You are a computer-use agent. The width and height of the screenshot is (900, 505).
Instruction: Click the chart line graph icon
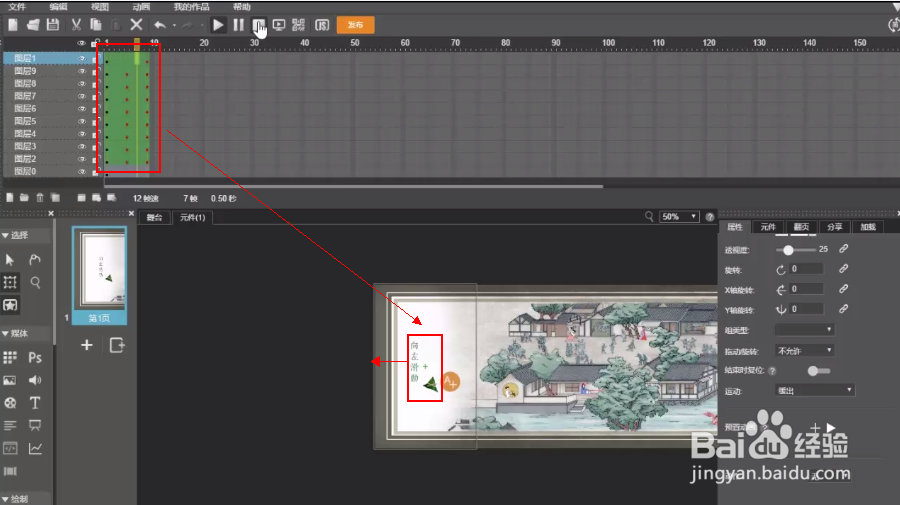(x=35, y=448)
